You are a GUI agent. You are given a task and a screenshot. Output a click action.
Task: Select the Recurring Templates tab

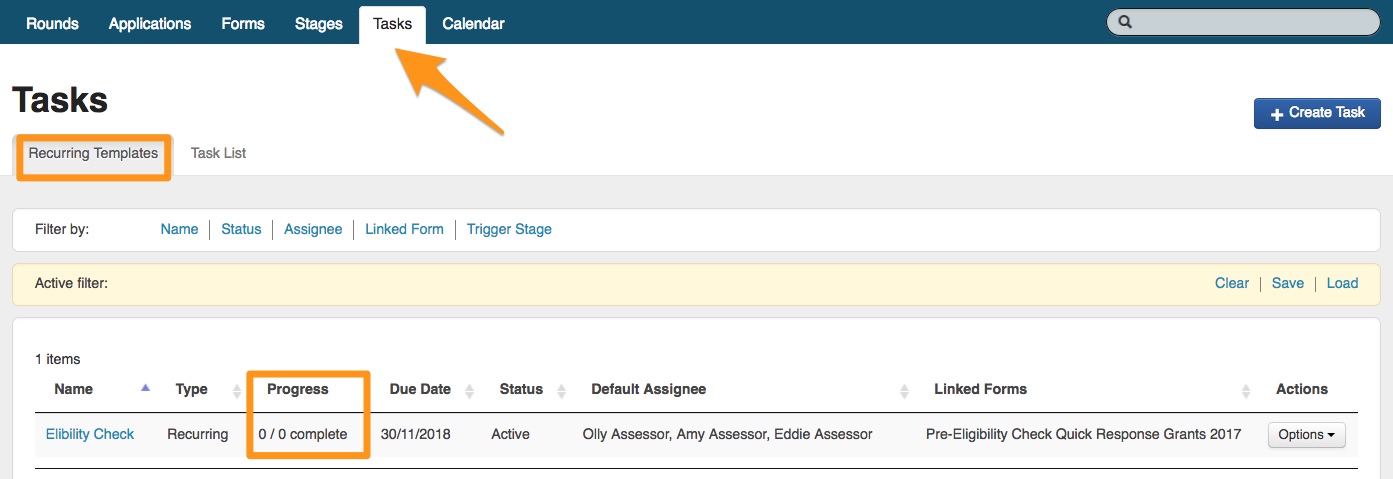pos(93,153)
